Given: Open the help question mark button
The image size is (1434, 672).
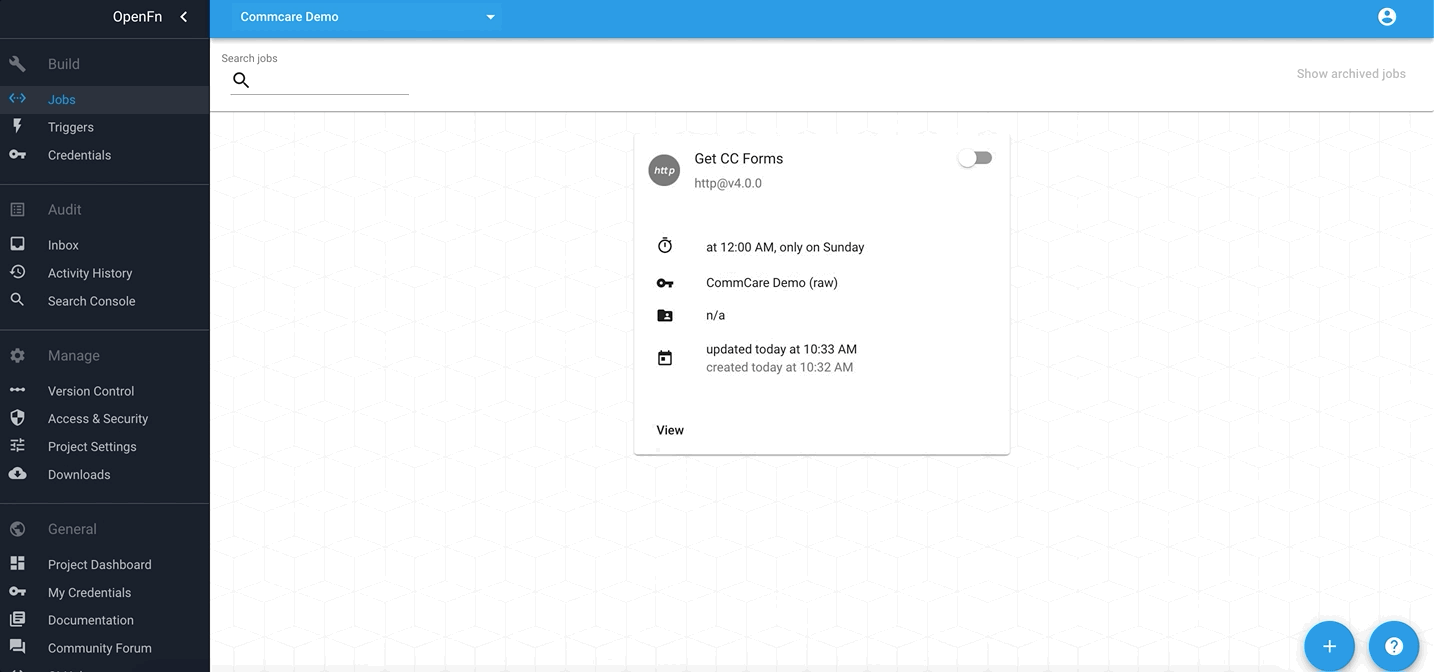Looking at the screenshot, I should (x=1393, y=646).
